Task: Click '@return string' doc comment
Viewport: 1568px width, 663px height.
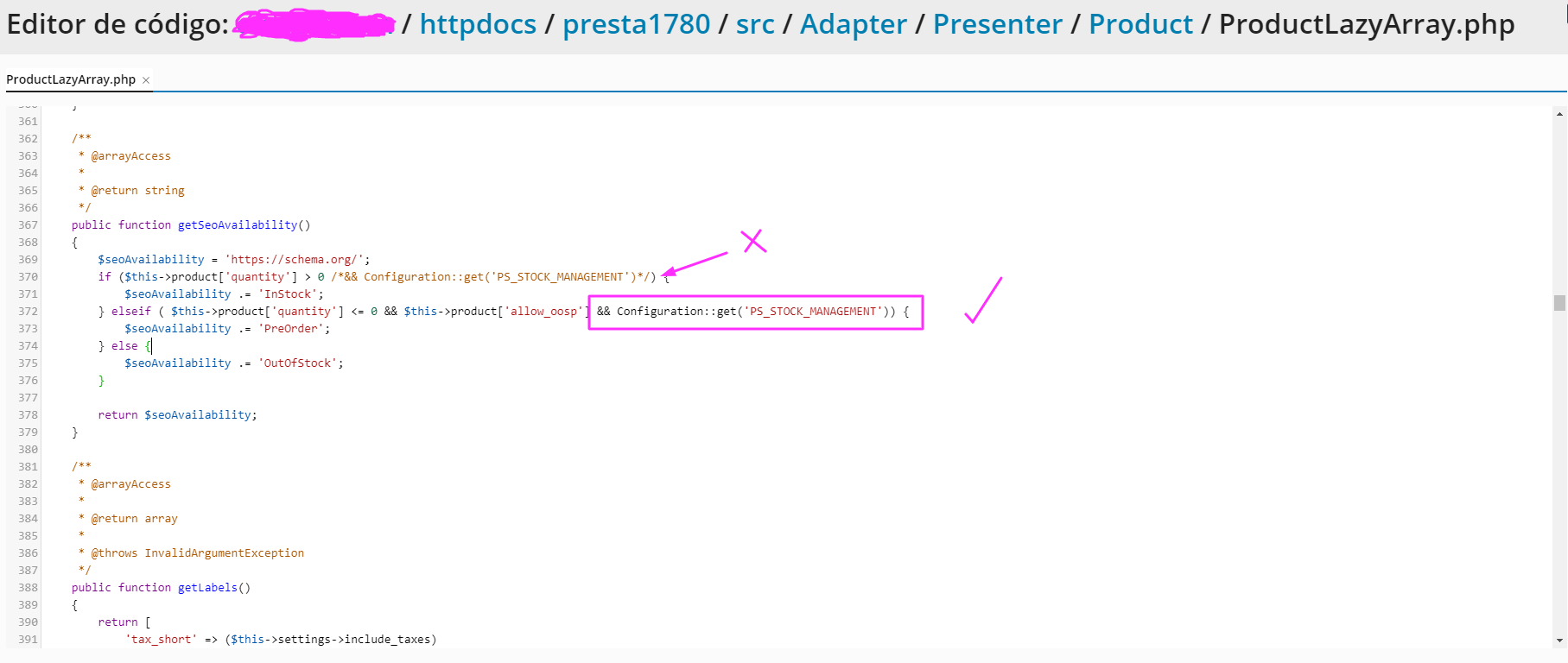Action: click(137, 191)
